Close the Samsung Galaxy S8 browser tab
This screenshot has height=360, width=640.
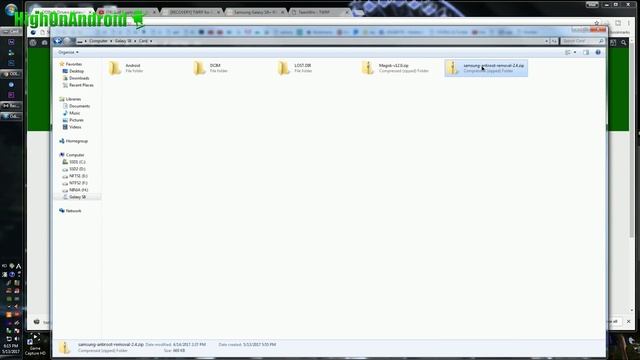click(282, 12)
